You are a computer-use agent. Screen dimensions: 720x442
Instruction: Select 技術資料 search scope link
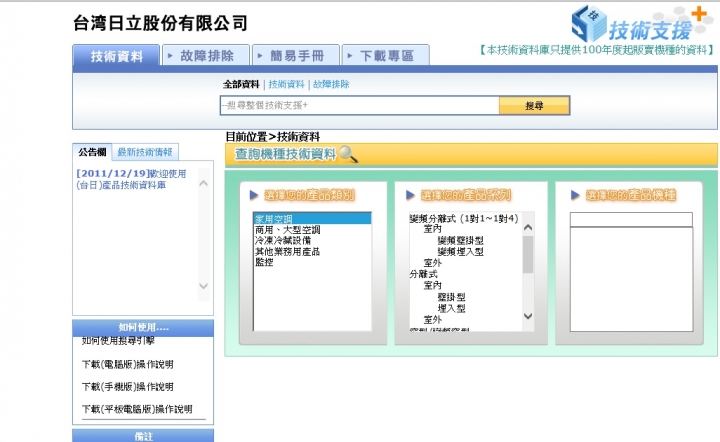point(286,84)
